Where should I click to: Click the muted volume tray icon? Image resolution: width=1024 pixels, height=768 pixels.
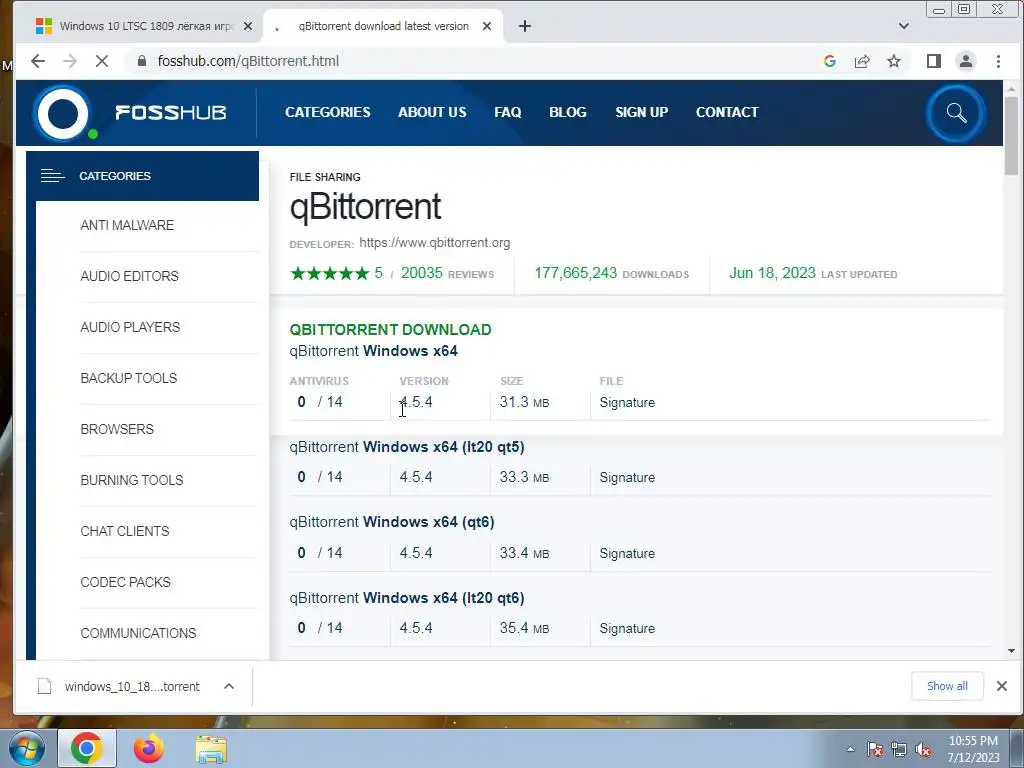pyautogui.click(x=923, y=749)
